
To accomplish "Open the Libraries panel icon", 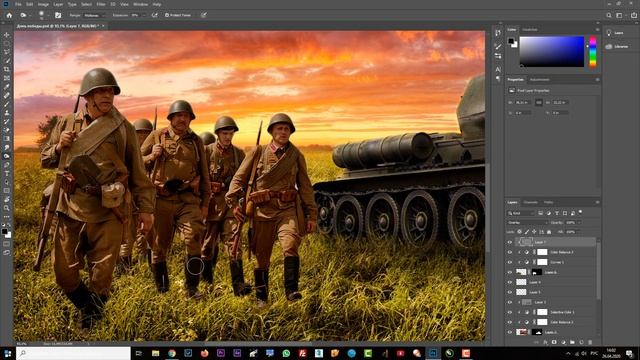I will [609, 47].
